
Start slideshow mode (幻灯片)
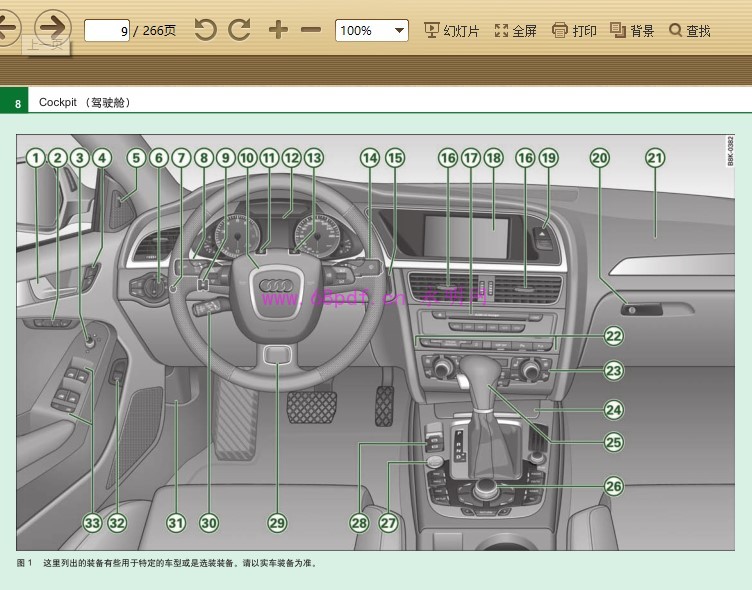pyautogui.click(x=452, y=30)
